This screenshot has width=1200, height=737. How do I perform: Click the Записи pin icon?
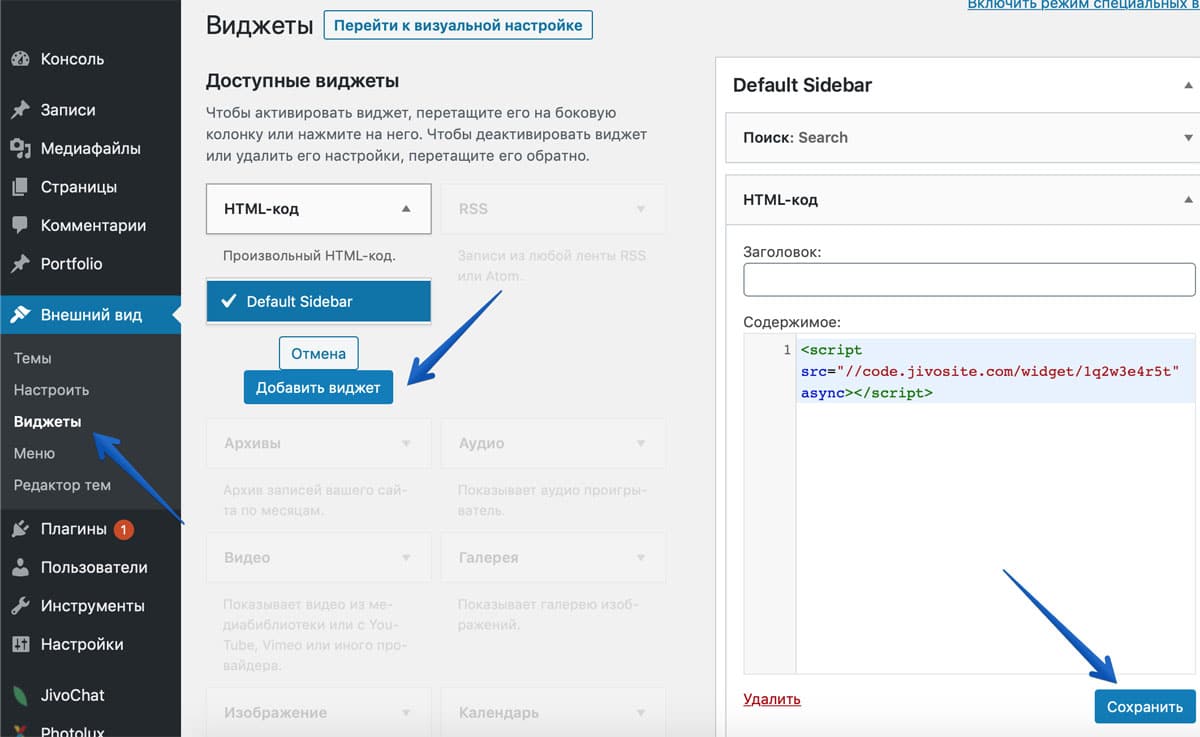(20, 110)
